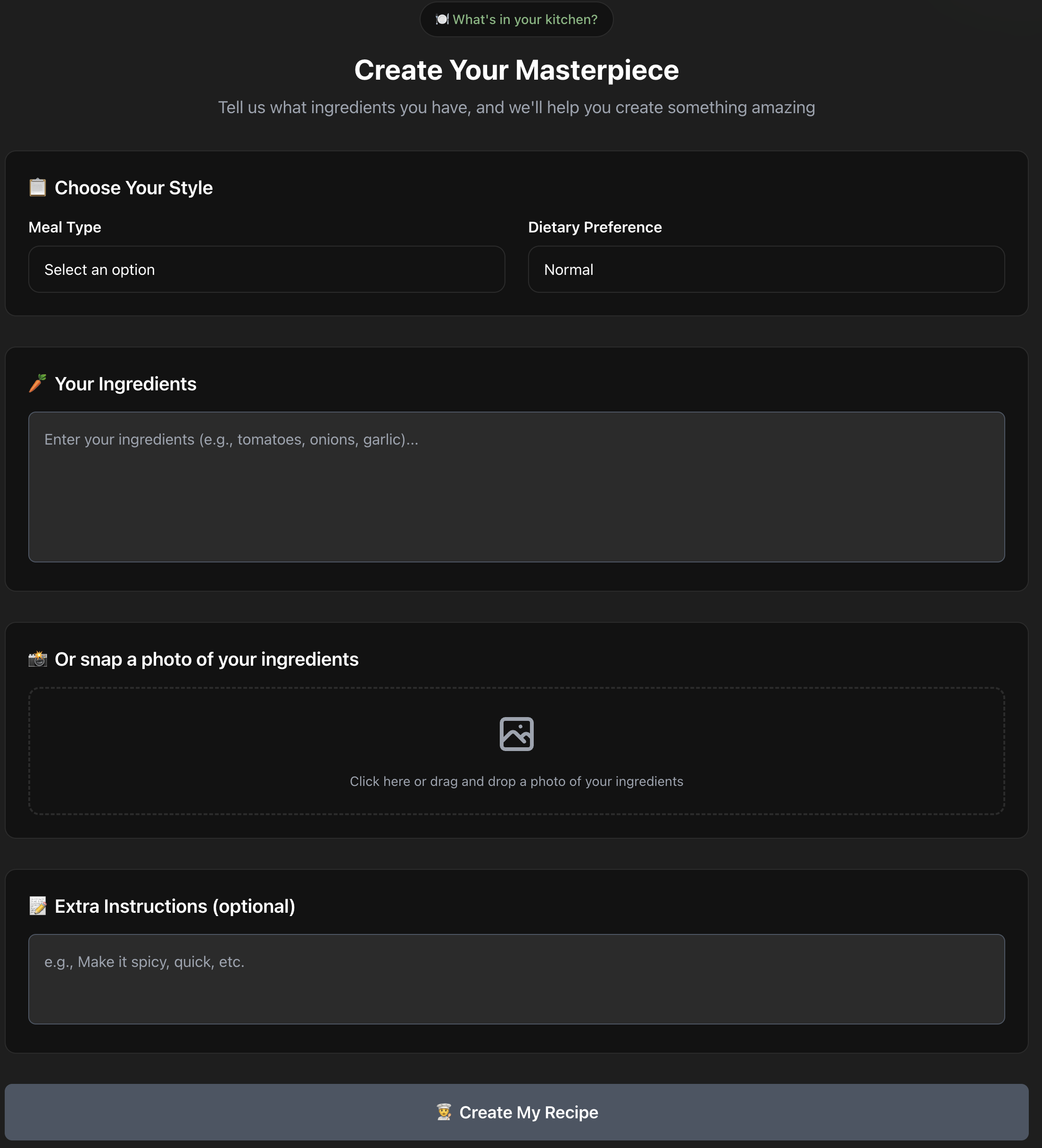The image size is (1042, 1148).
Task: Click the 'Click here or drag and drop' text
Action: click(516, 781)
